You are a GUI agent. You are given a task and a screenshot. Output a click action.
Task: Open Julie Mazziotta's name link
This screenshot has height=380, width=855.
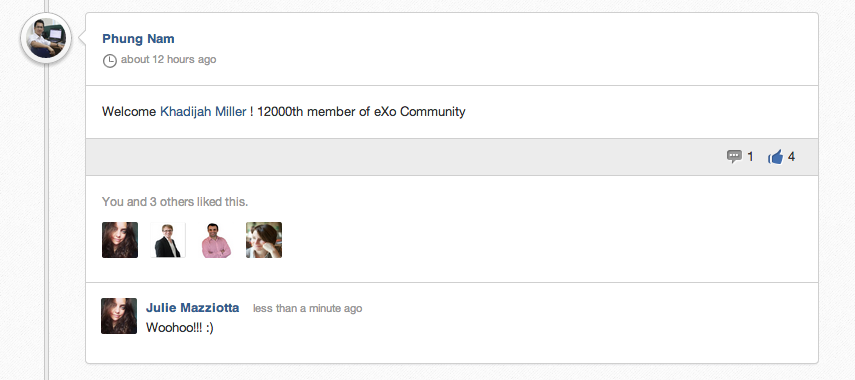(192, 308)
